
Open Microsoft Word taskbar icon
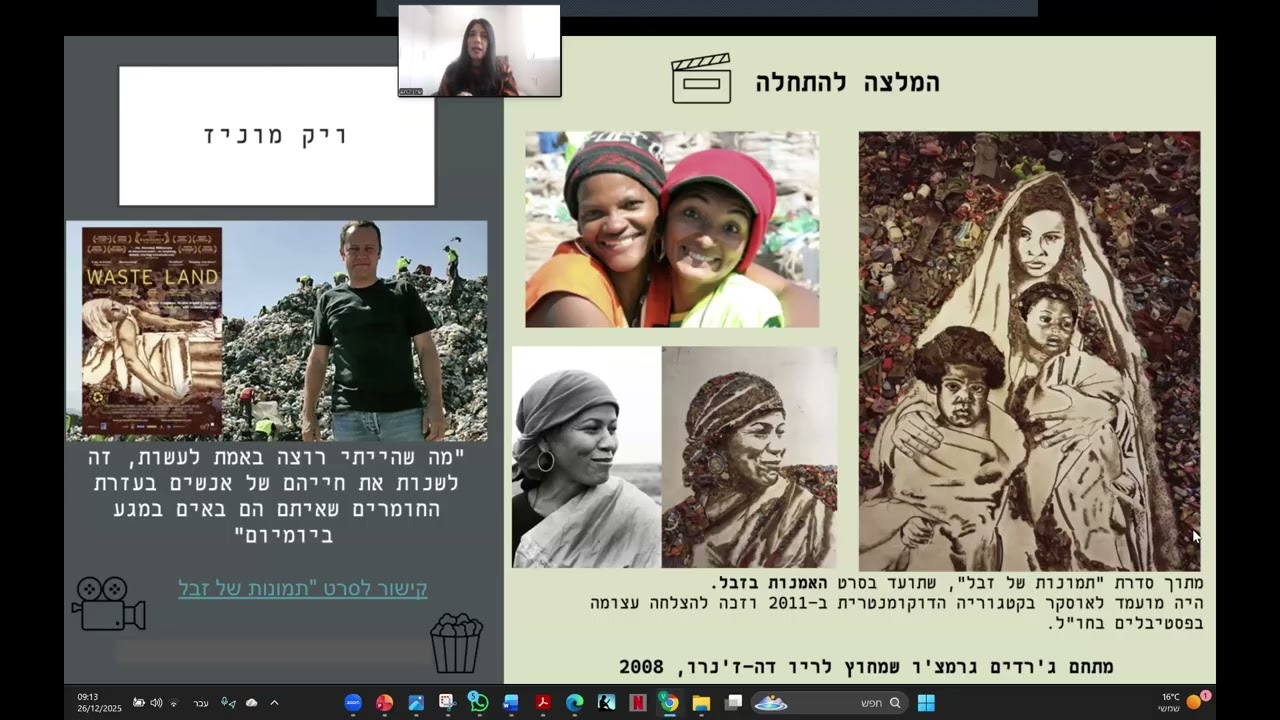(x=511, y=703)
